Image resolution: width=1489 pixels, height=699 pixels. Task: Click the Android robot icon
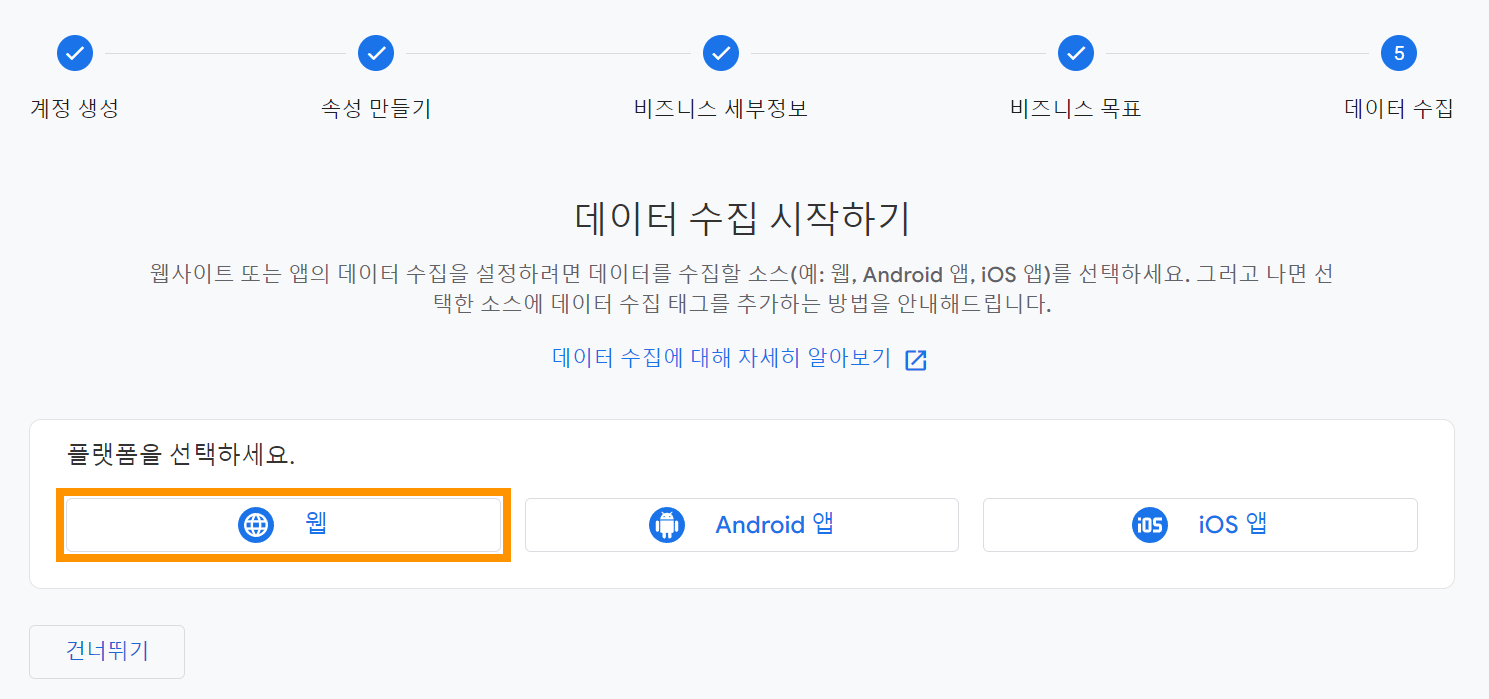(666, 525)
